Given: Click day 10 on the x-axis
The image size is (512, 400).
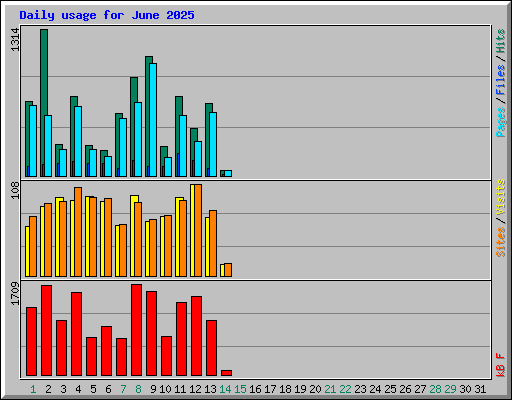Looking at the screenshot, I should coord(165,389).
